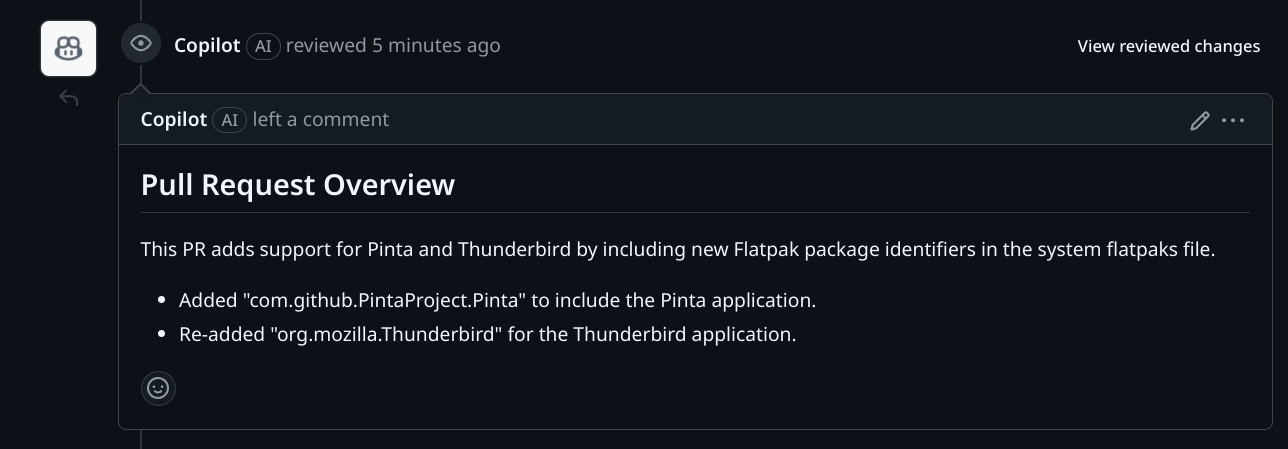Image resolution: width=1288 pixels, height=449 pixels.
Task: Open the comment ellipsis options menu
Action: 1233,121
